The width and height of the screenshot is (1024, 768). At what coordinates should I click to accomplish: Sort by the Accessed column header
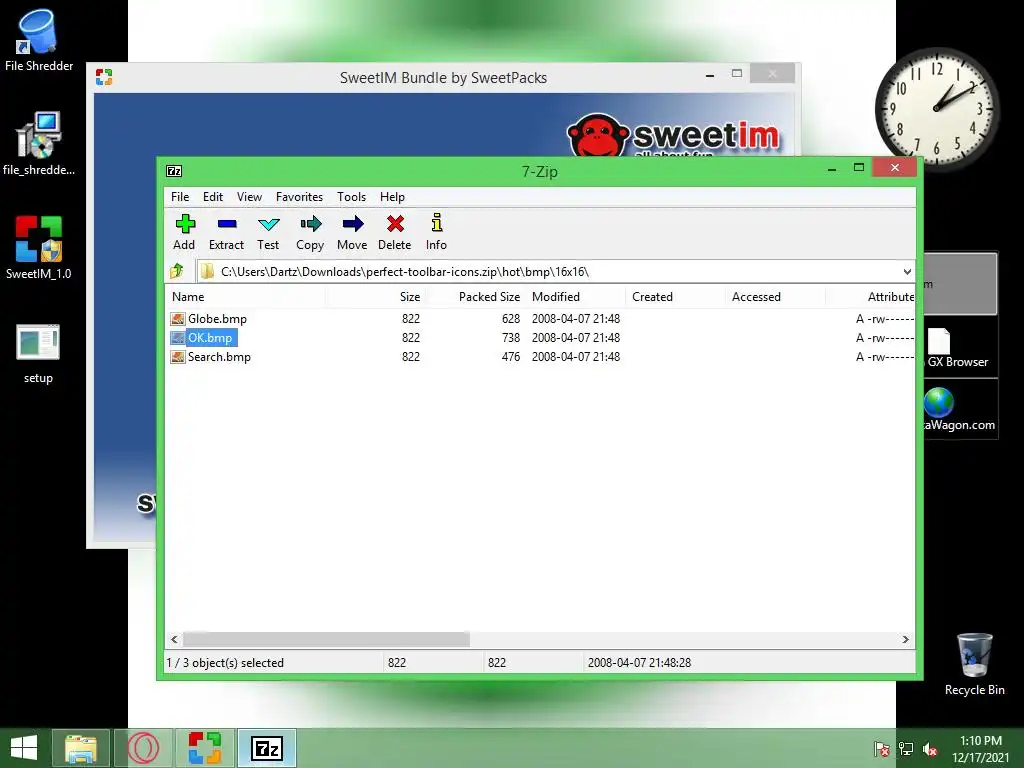776,296
